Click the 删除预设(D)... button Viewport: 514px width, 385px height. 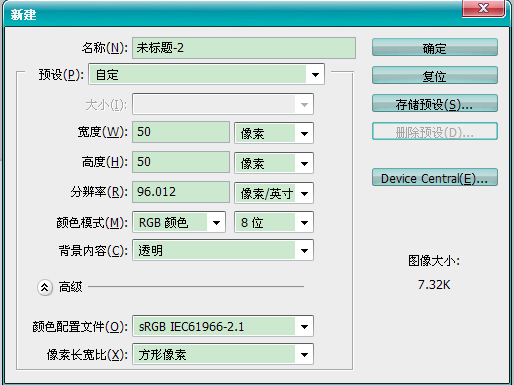point(435,131)
